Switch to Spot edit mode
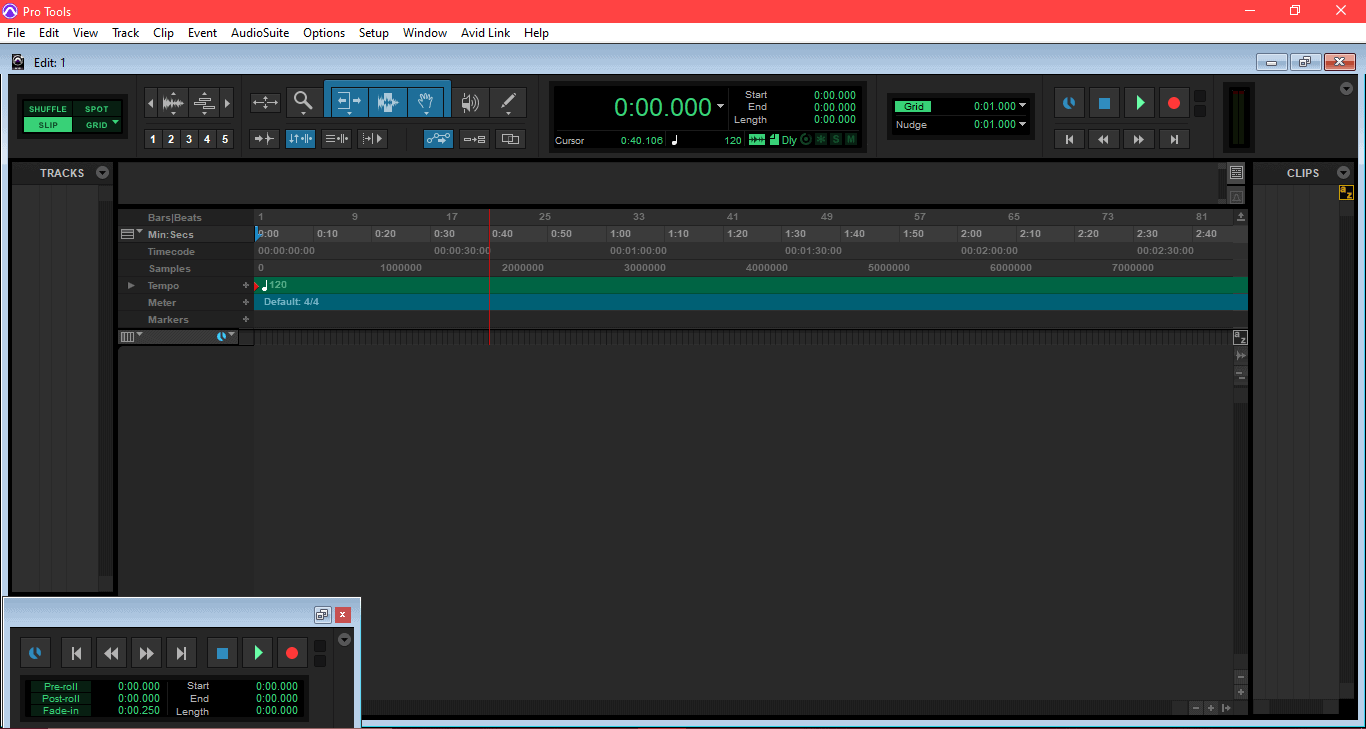Image resolution: width=1366 pixels, height=729 pixels. (x=97, y=109)
